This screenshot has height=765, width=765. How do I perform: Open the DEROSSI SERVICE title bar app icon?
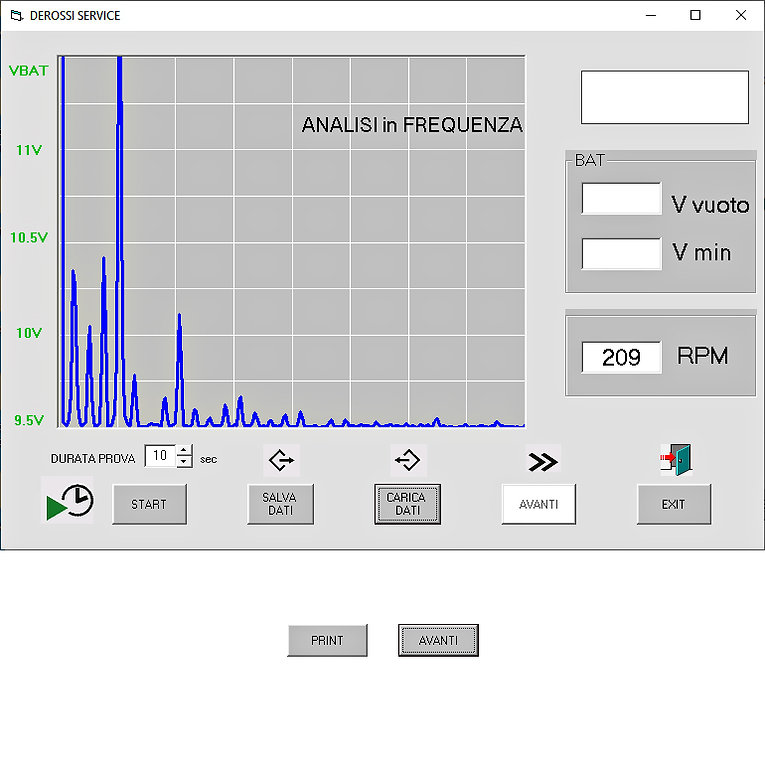point(15,16)
